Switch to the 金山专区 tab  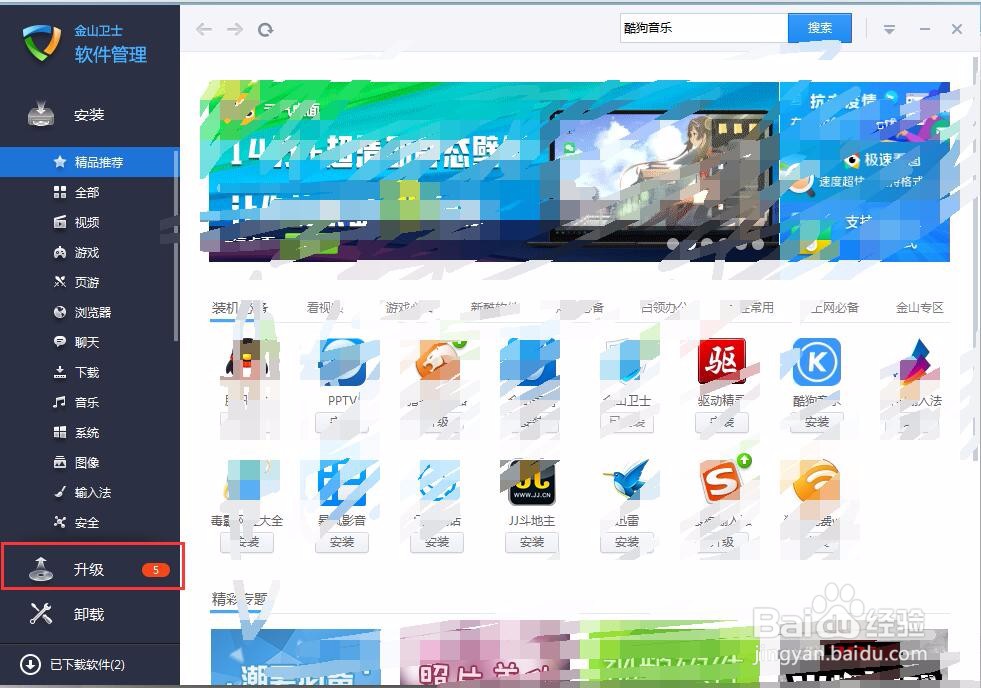[x=919, y=308]
